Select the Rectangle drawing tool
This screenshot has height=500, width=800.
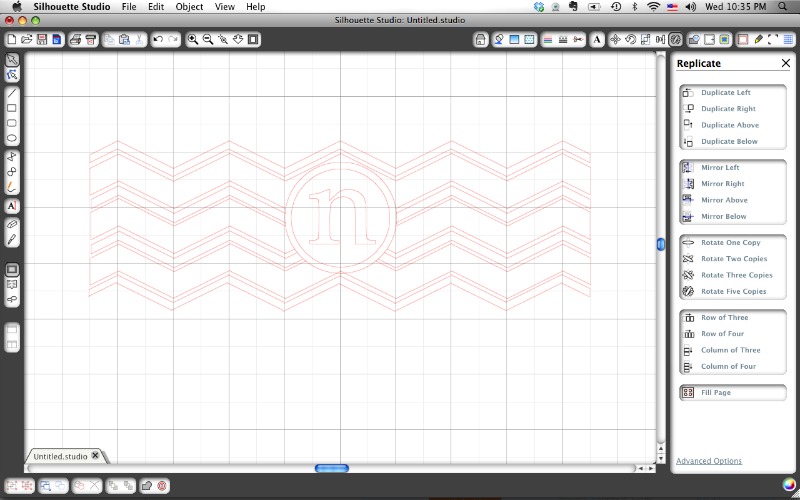pos(12,107)
